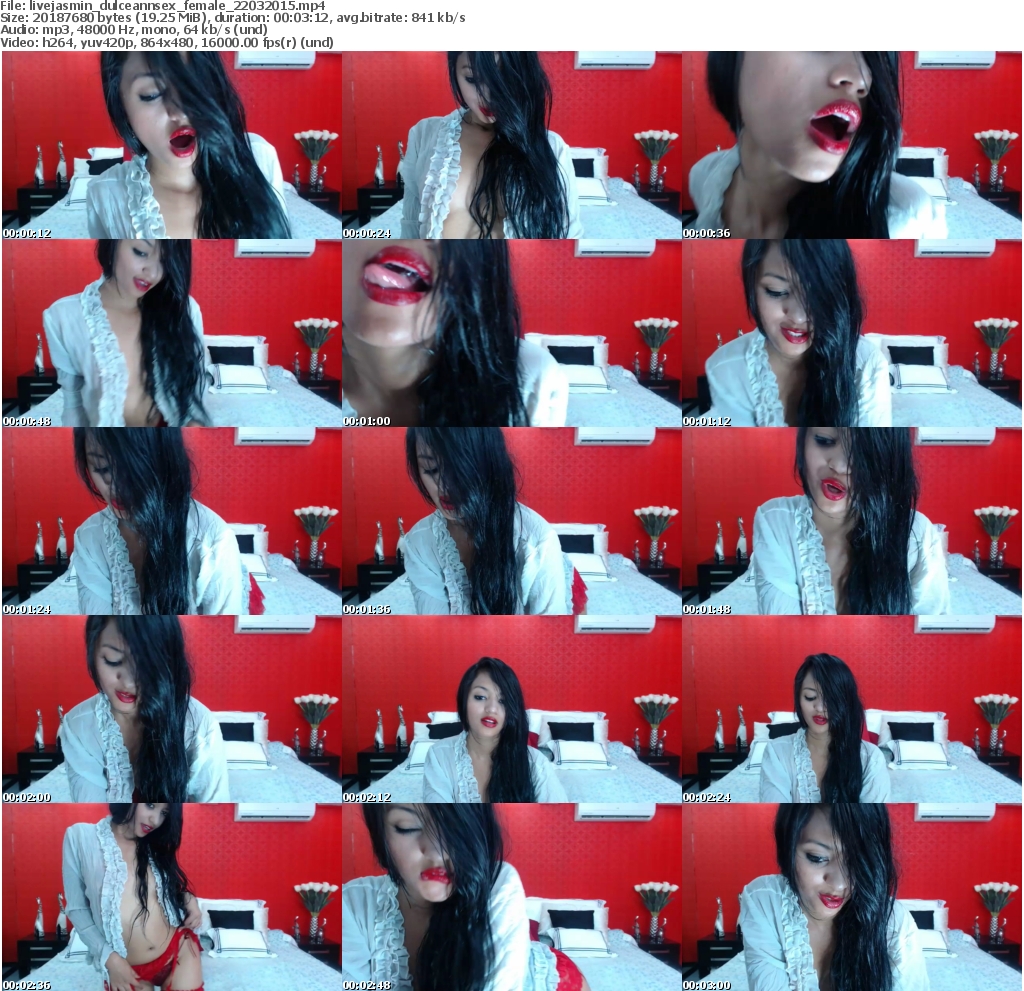
Task: Open the thumbnail stamped 00:02:48
Action: [x=512, y=898]
